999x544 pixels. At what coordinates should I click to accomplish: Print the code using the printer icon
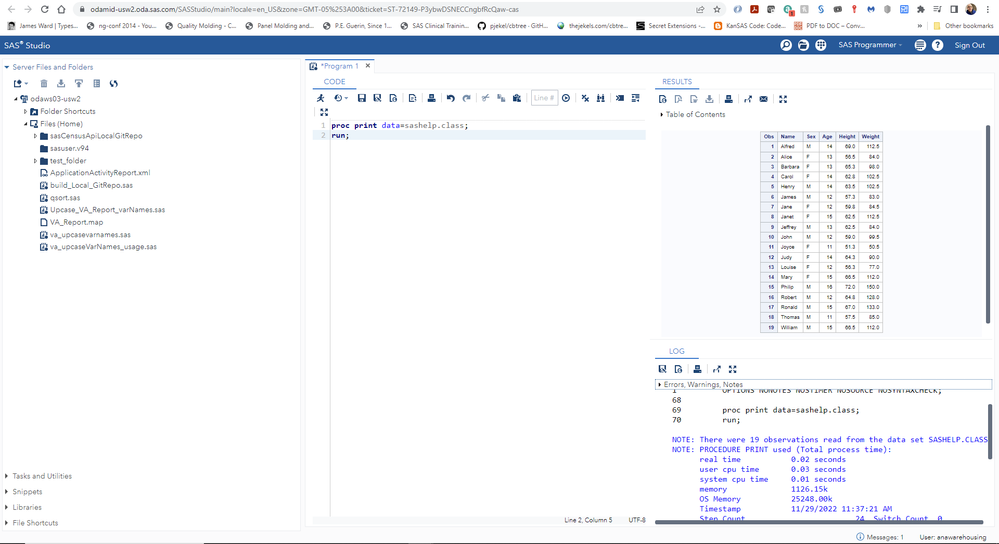431,98
